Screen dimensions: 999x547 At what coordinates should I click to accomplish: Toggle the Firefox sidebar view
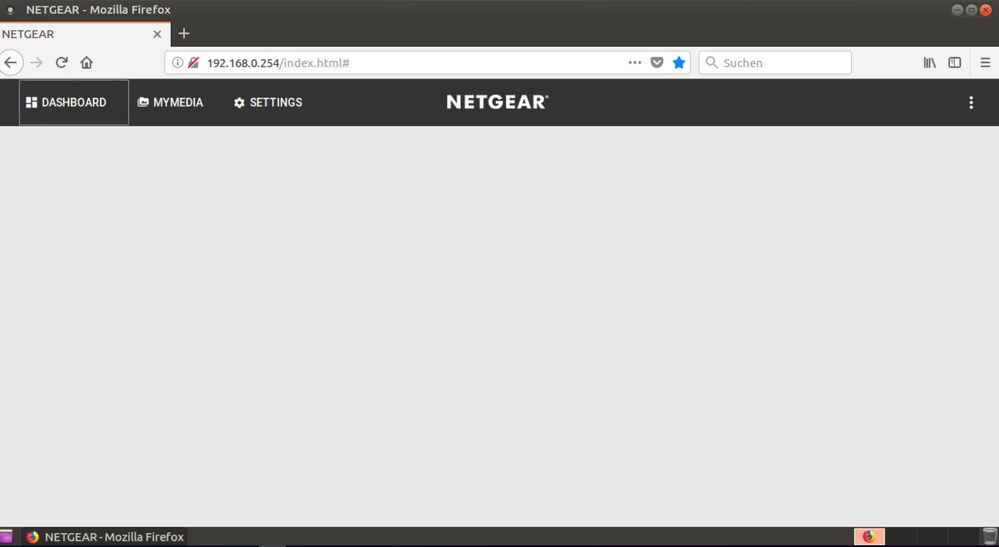[954, 62]
